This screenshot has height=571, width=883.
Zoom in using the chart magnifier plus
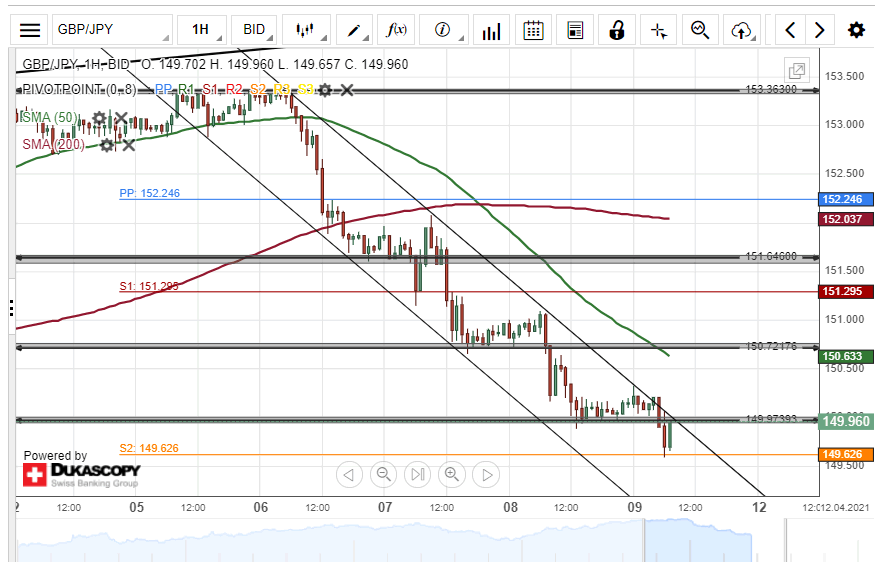(x=452, y=474)
